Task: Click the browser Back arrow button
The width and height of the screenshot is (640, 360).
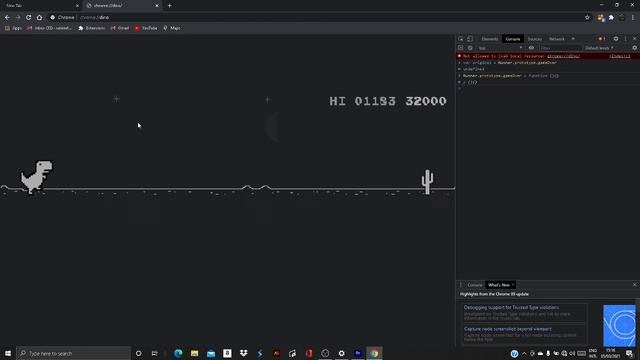Action: 7,18
